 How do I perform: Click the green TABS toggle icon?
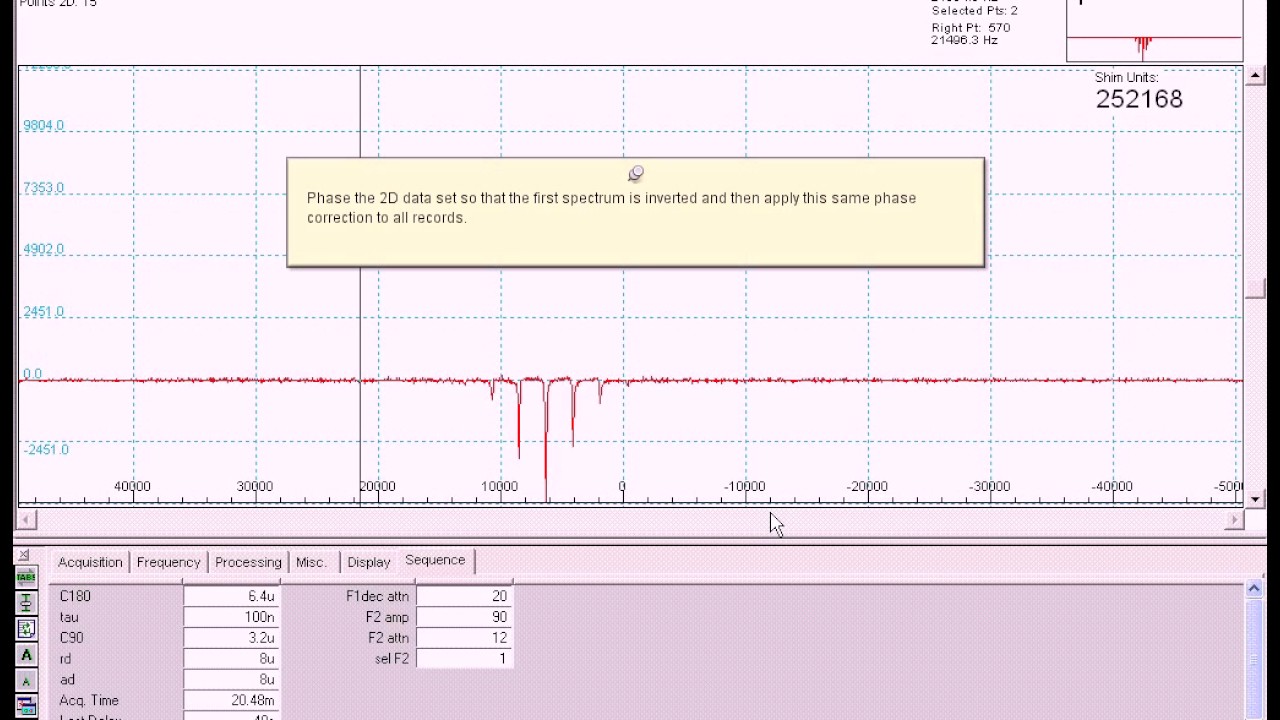26,577
